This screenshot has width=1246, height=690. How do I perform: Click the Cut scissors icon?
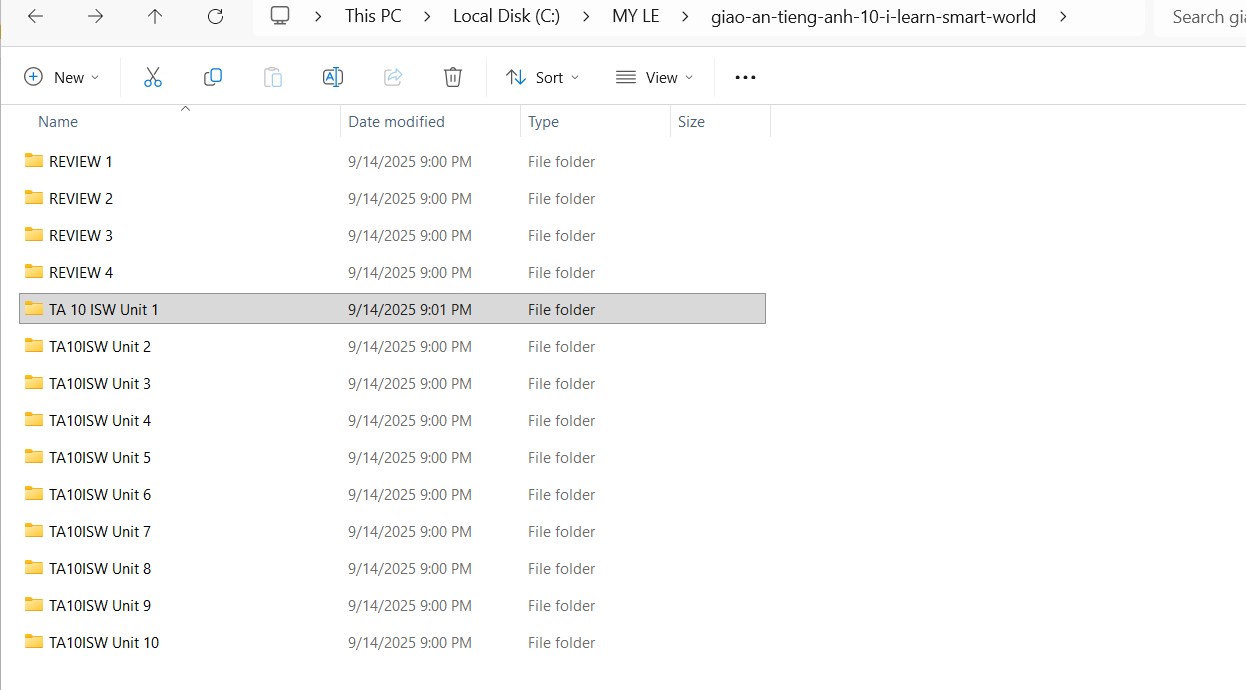pyautogui.click(x=152, y=77)
